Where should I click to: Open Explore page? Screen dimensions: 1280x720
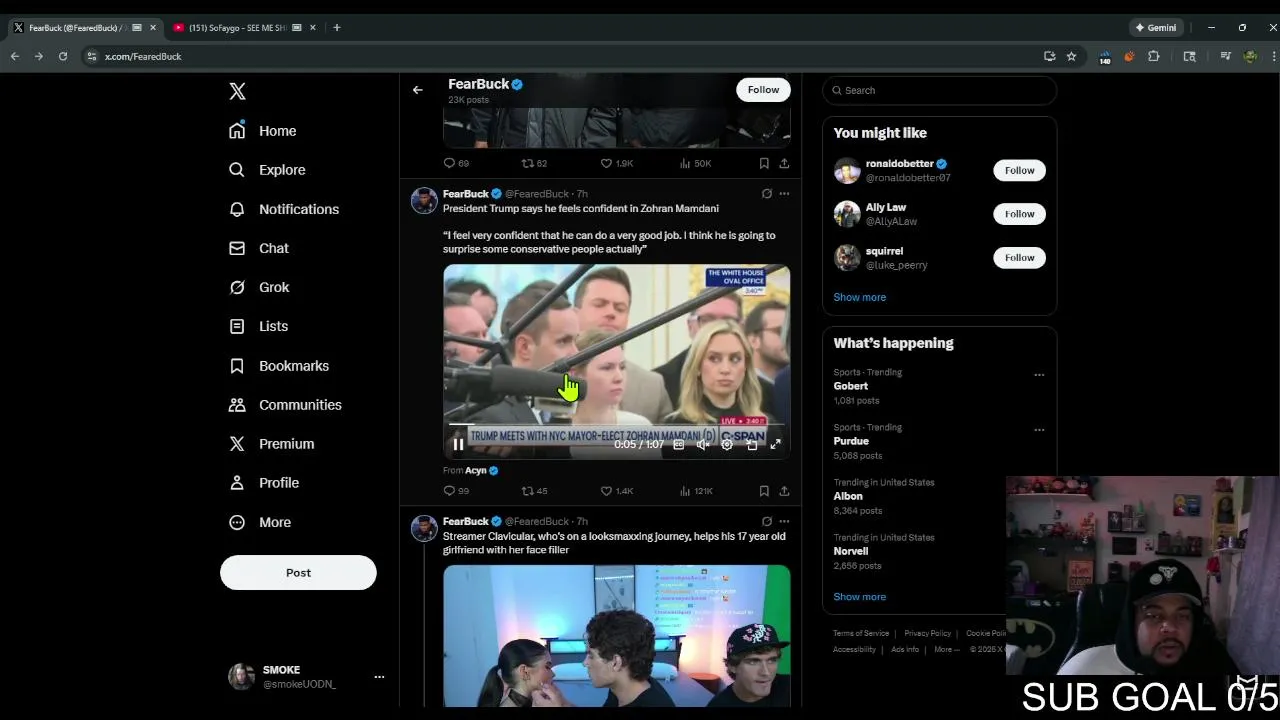[x=267, y=170]
